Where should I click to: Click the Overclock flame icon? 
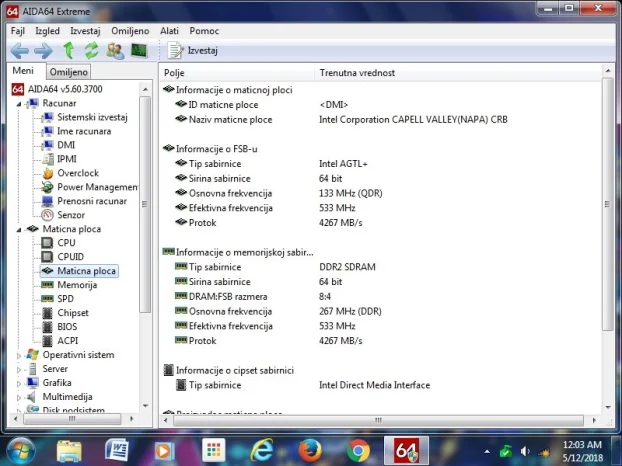click(x=48, y=173)
